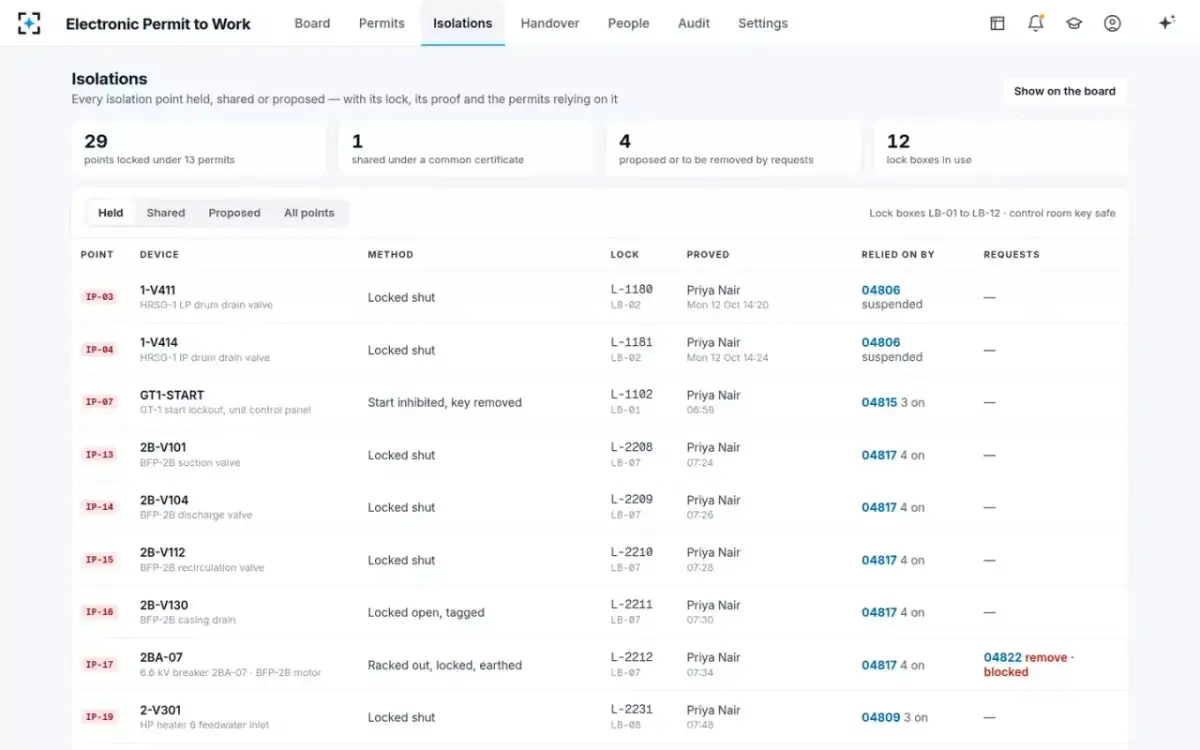1200x750 pixels.
Task: Click Show on the board button
Action: 1065,91
